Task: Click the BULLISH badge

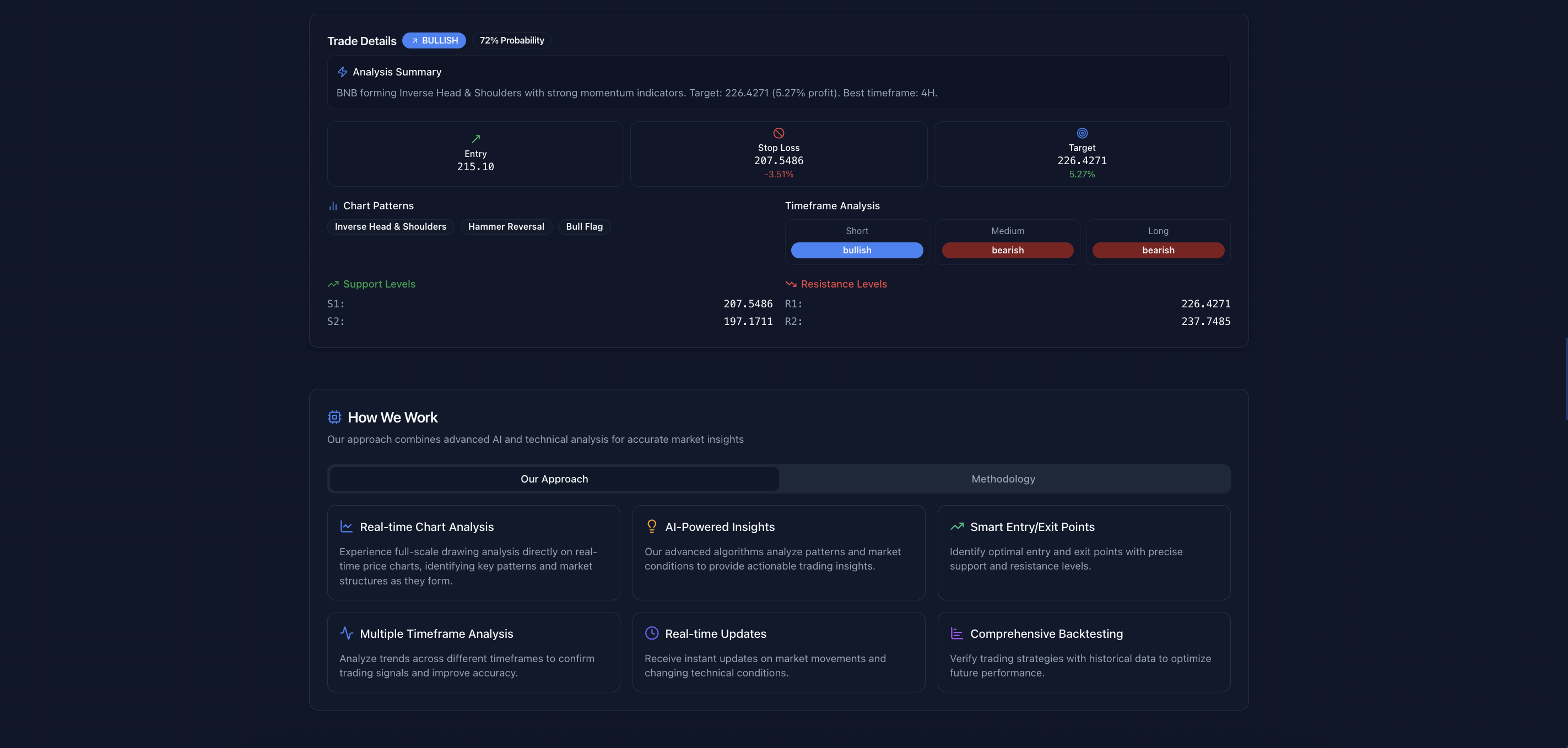Action: [x=434, y=40]
